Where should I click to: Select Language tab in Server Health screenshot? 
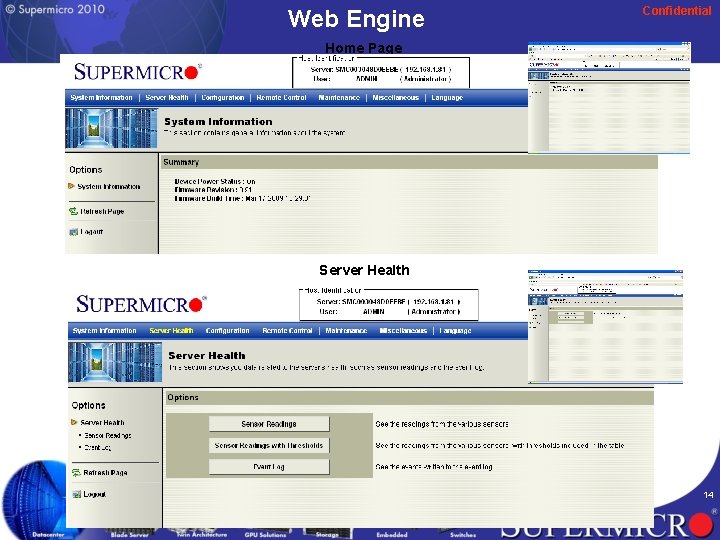(455, 331)
